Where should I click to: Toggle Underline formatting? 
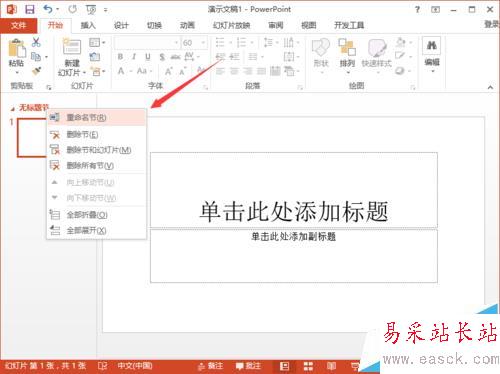pos(148,57)
